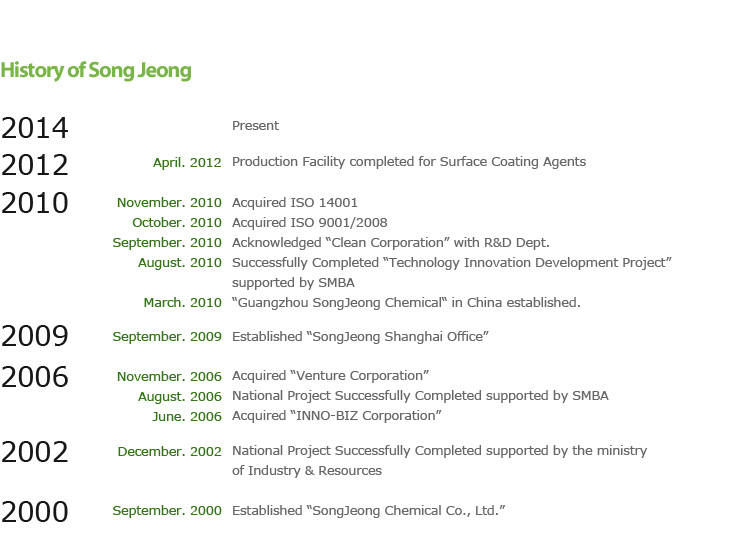The height and width of the screenshot is (552, 738).
Task: Click the December. 2002 date label
Action: click(x=169, y=452)
